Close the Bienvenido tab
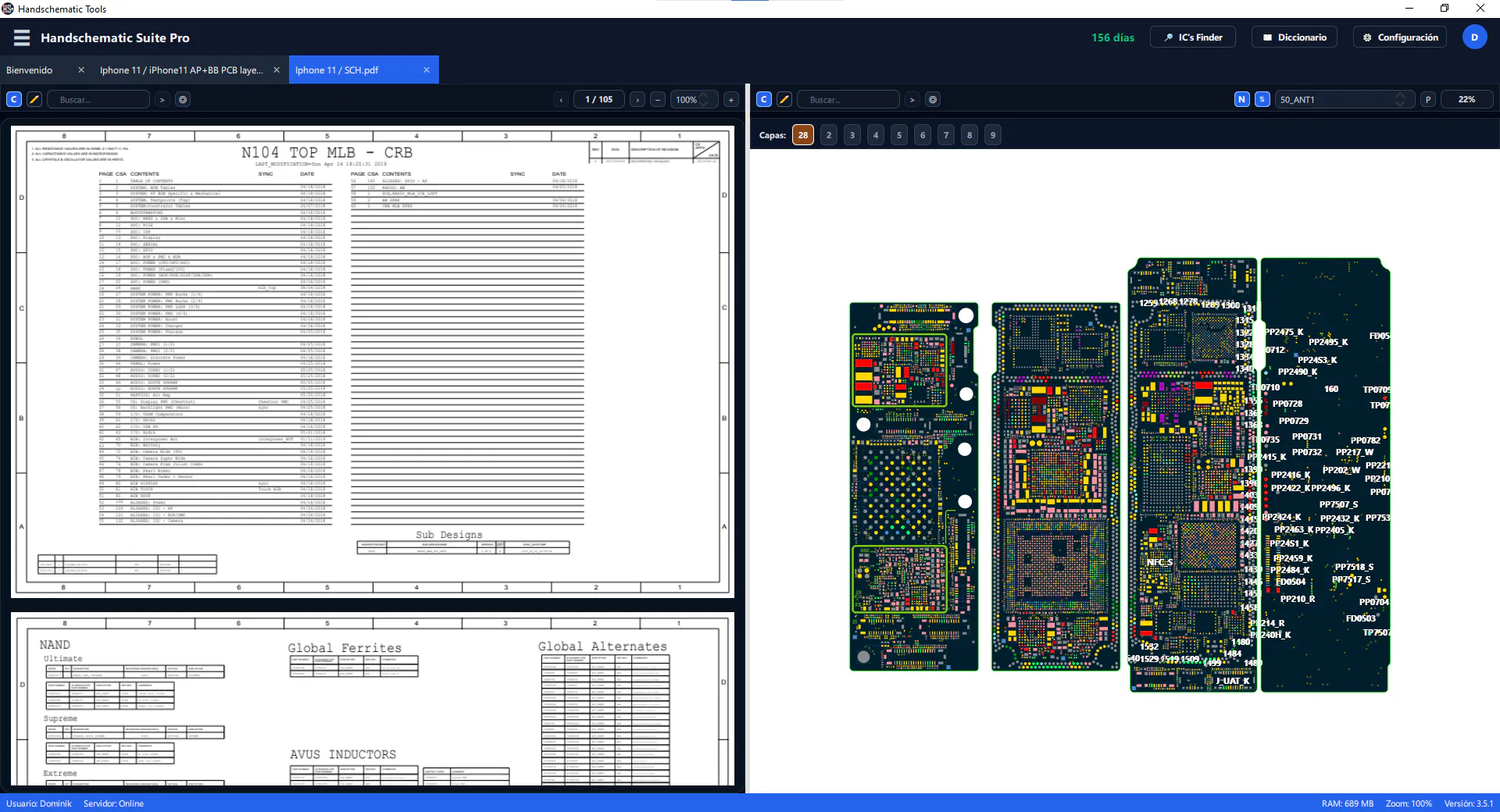This screenshot has height=812, width=1500. tap(81, 69)
